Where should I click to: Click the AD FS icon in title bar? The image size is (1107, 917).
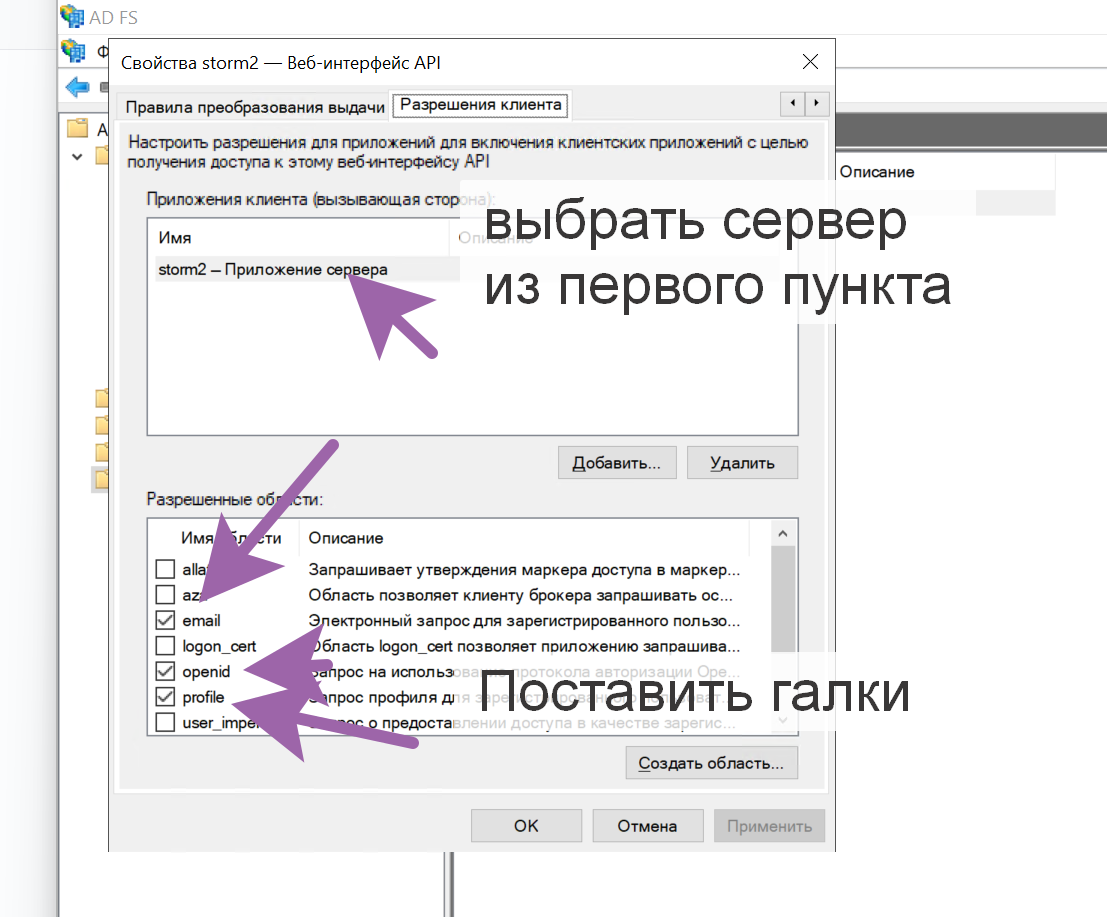coord(73,15)
